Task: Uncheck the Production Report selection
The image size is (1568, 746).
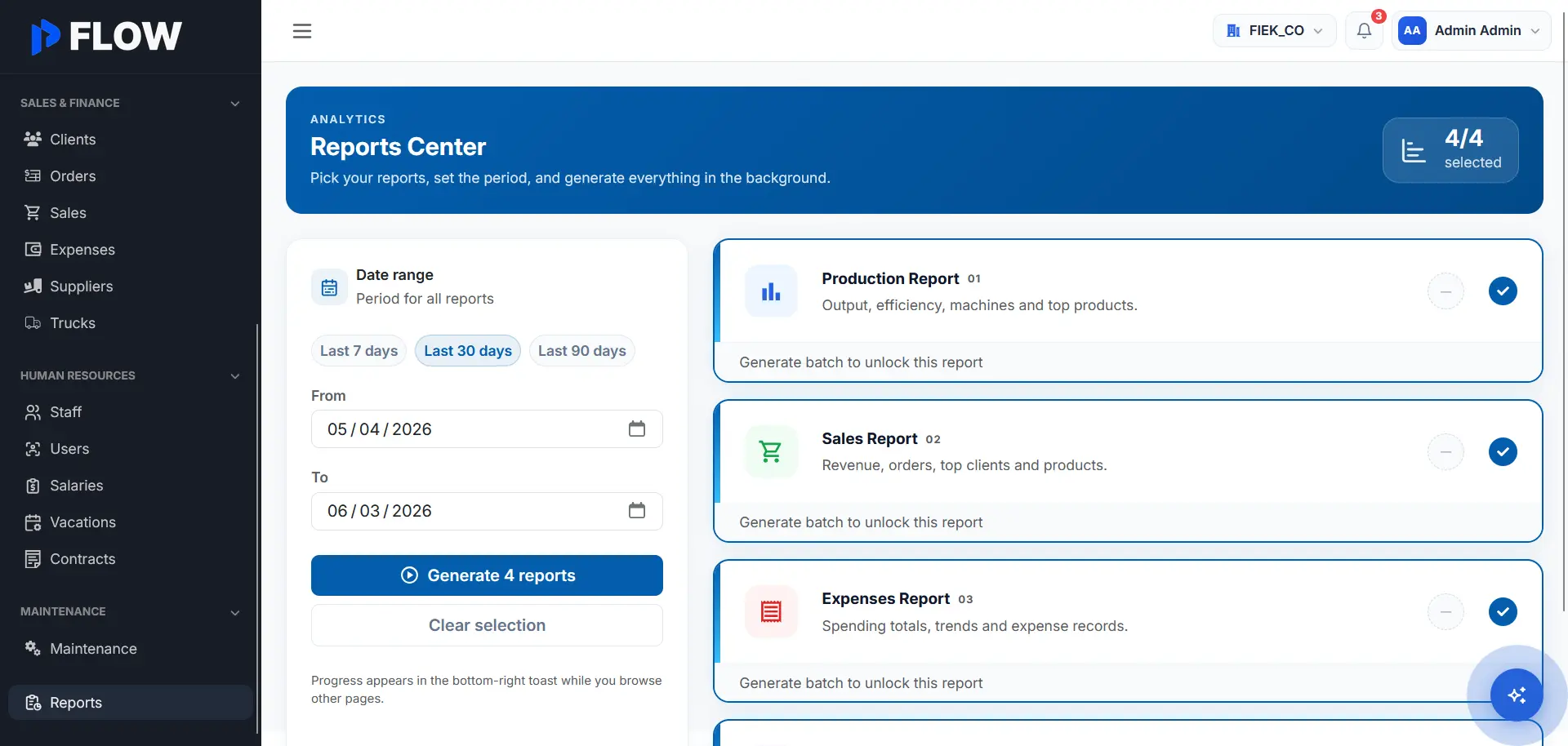Action: pyautogui.click(x=1503, y=291)
